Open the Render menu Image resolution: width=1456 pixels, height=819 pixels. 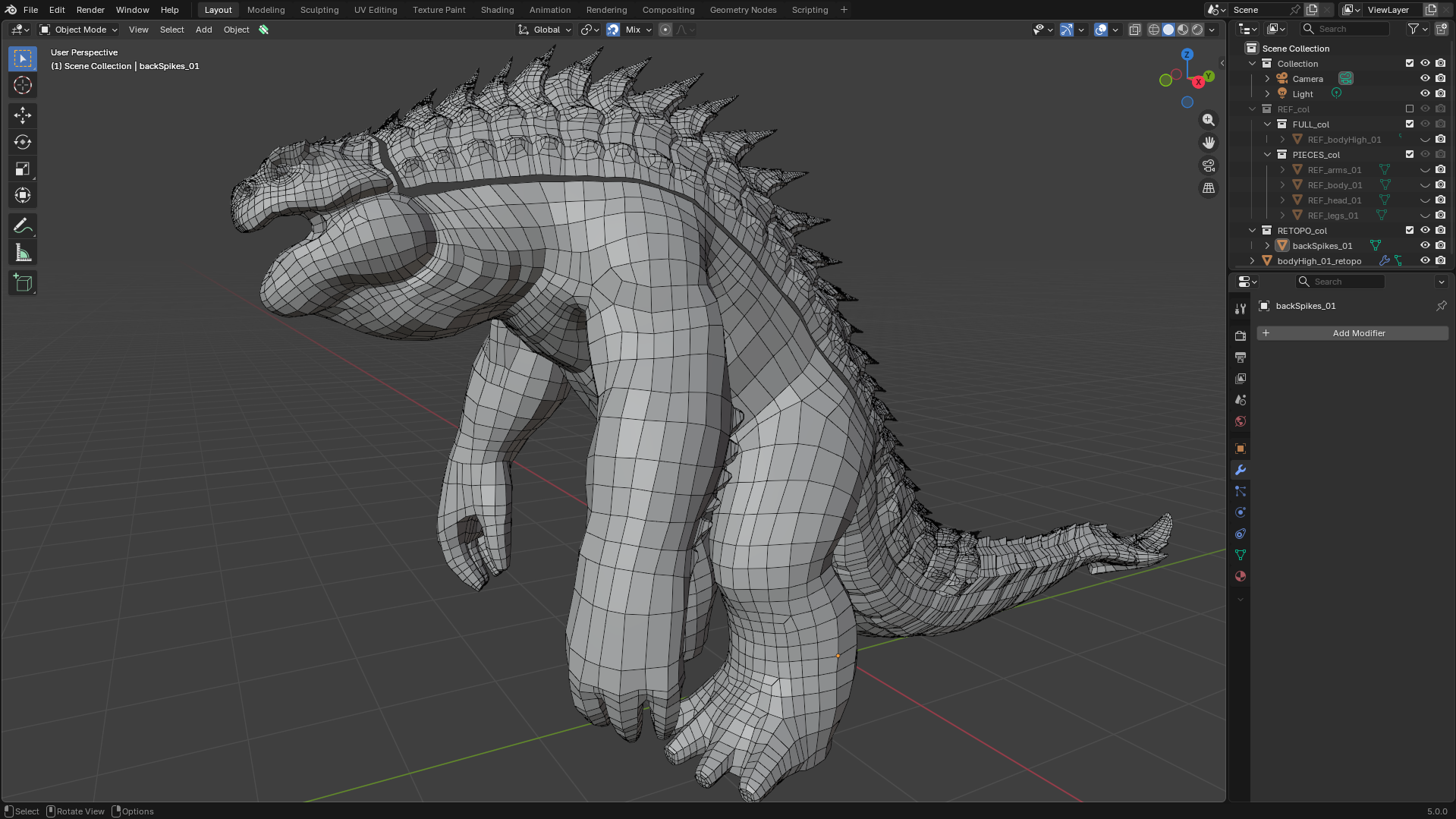(90, 10)
